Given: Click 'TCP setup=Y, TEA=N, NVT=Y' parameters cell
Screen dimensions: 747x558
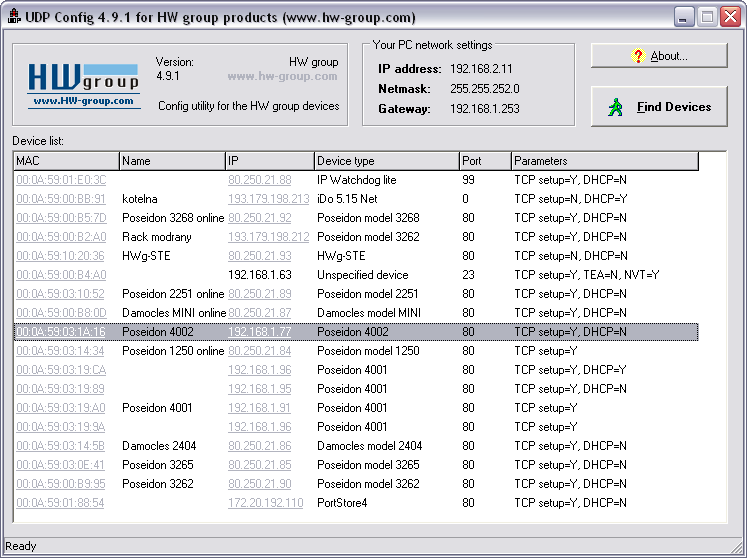Looking at the screenshot, I should 587,275.
